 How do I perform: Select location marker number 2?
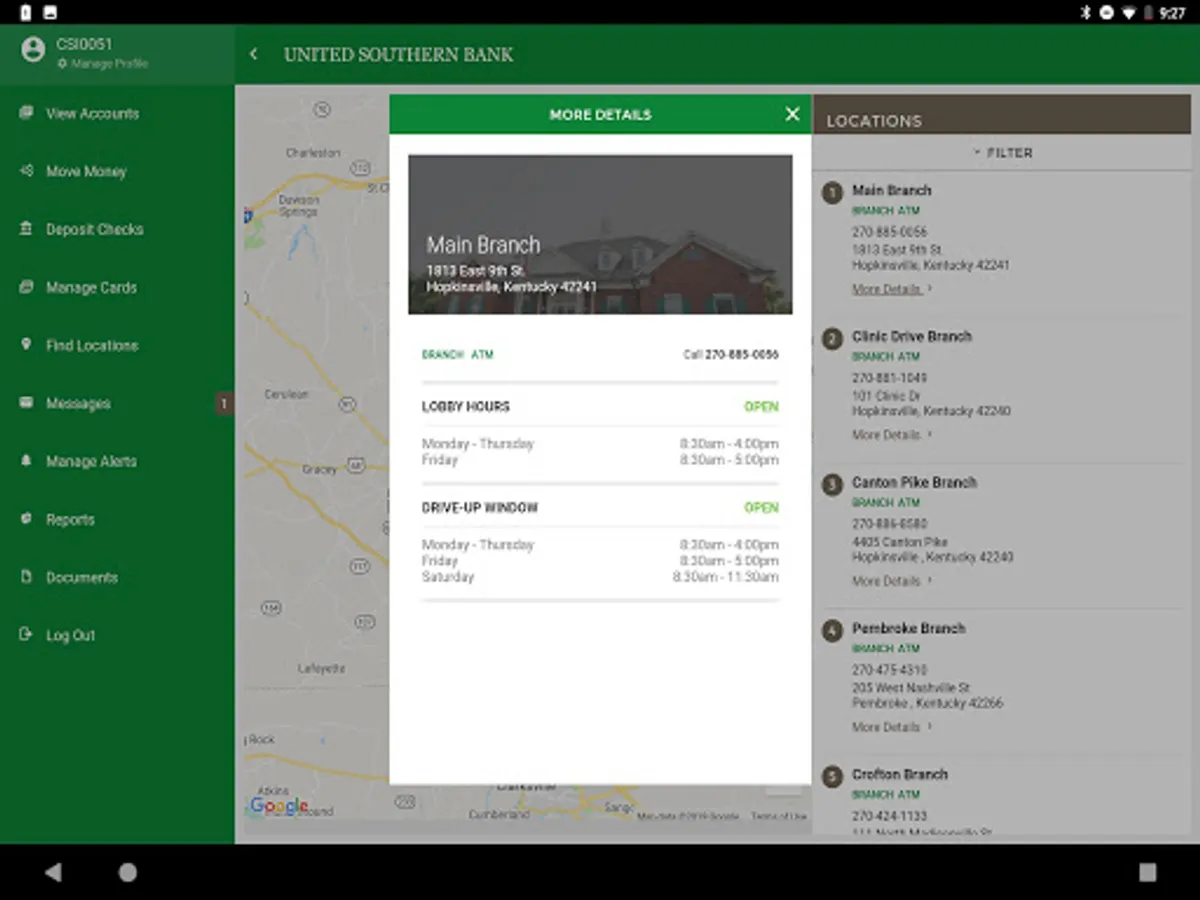pos(832,338)
